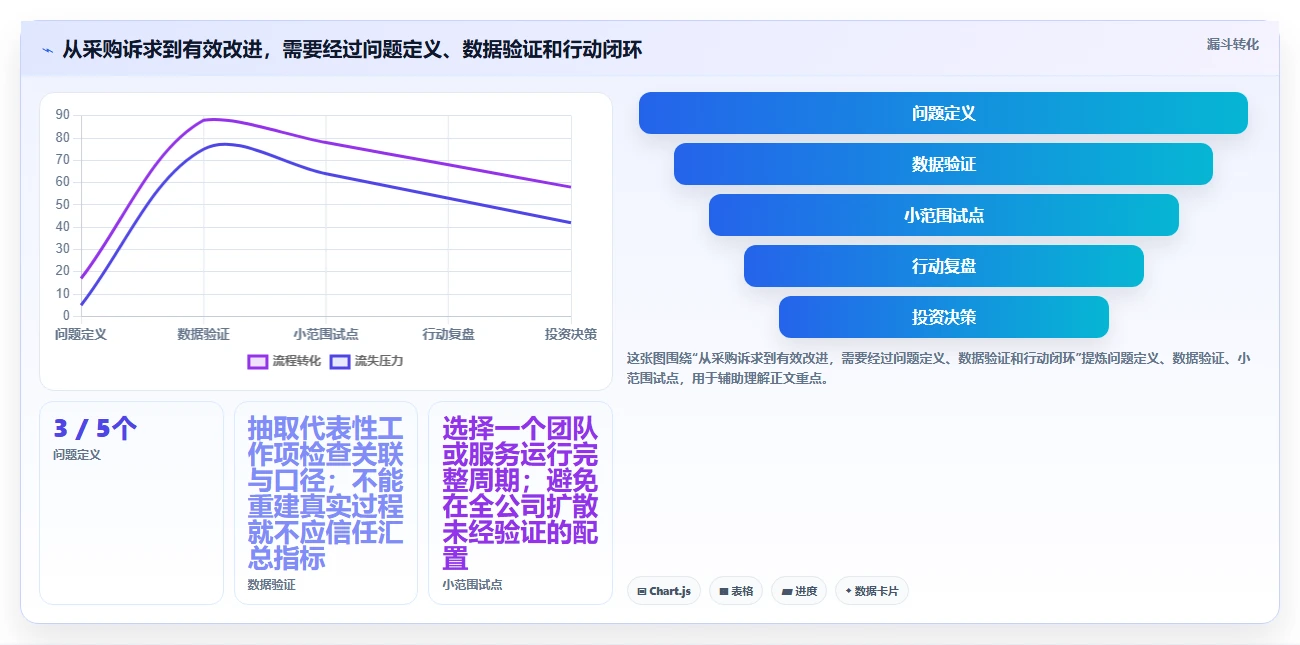Toggle the 流失压力 blue legend swatch

coord(340,361)
